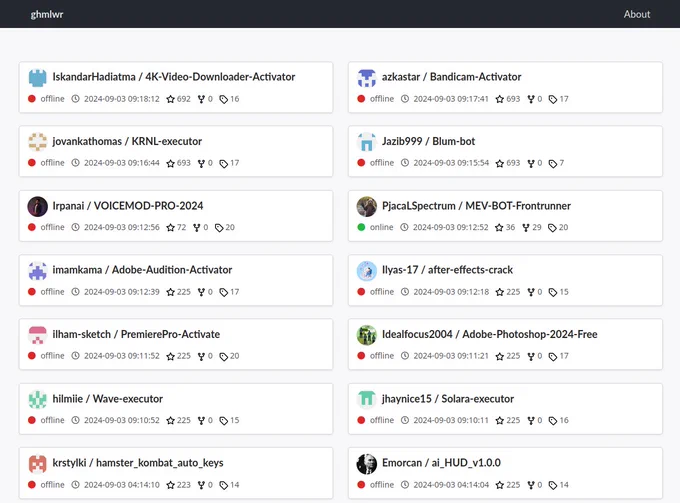Open Emorcan / ai_HUD_v1.0.0 repository

441,463
